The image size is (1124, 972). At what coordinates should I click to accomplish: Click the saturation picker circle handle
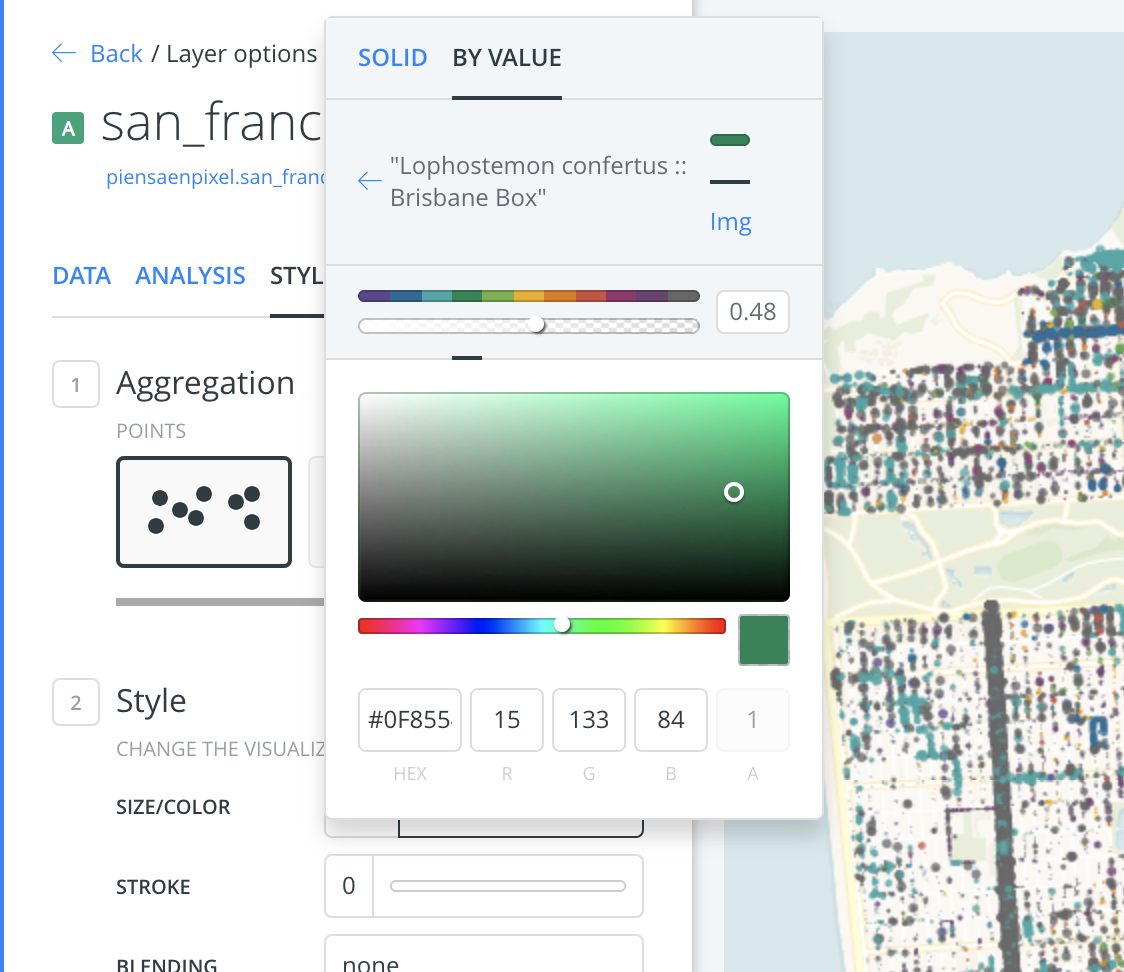pyautogui.click(x=733, y=492)
